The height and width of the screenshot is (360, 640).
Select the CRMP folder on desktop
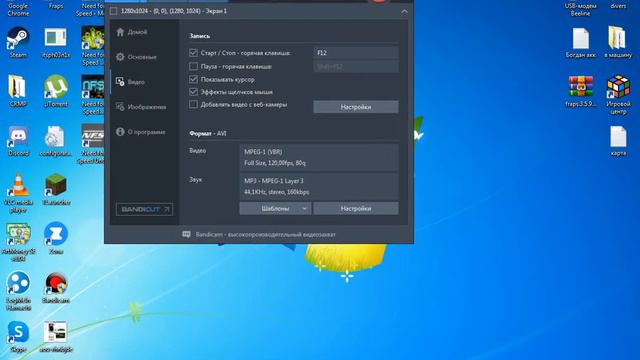tap(18, 91)
